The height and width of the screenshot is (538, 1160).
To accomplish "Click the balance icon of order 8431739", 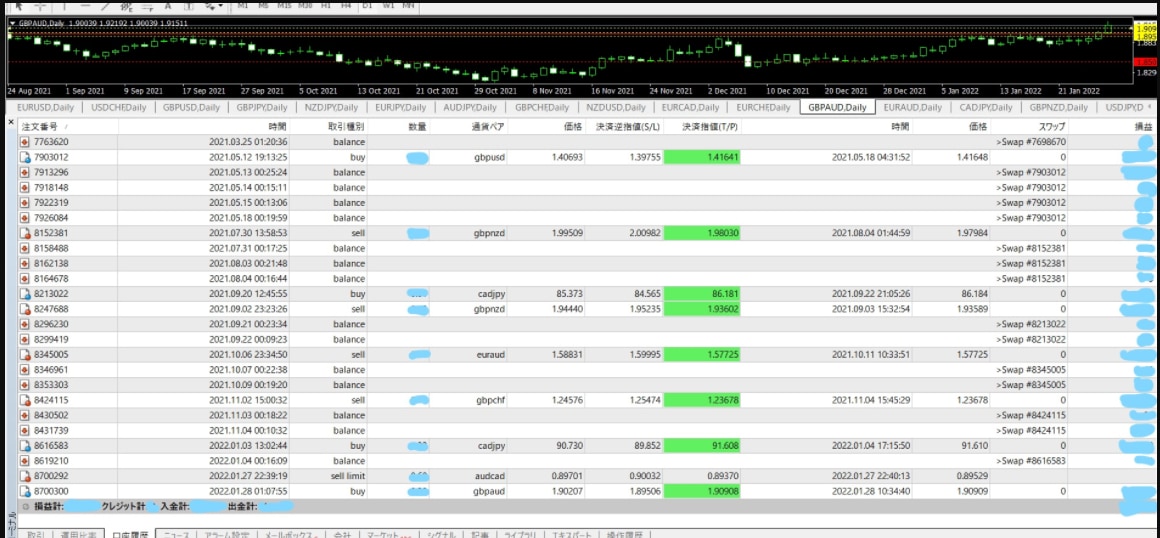I will [x=24, y=431].
